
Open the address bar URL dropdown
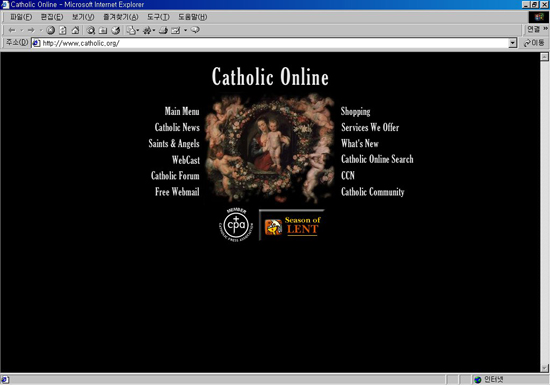(513, 43)
